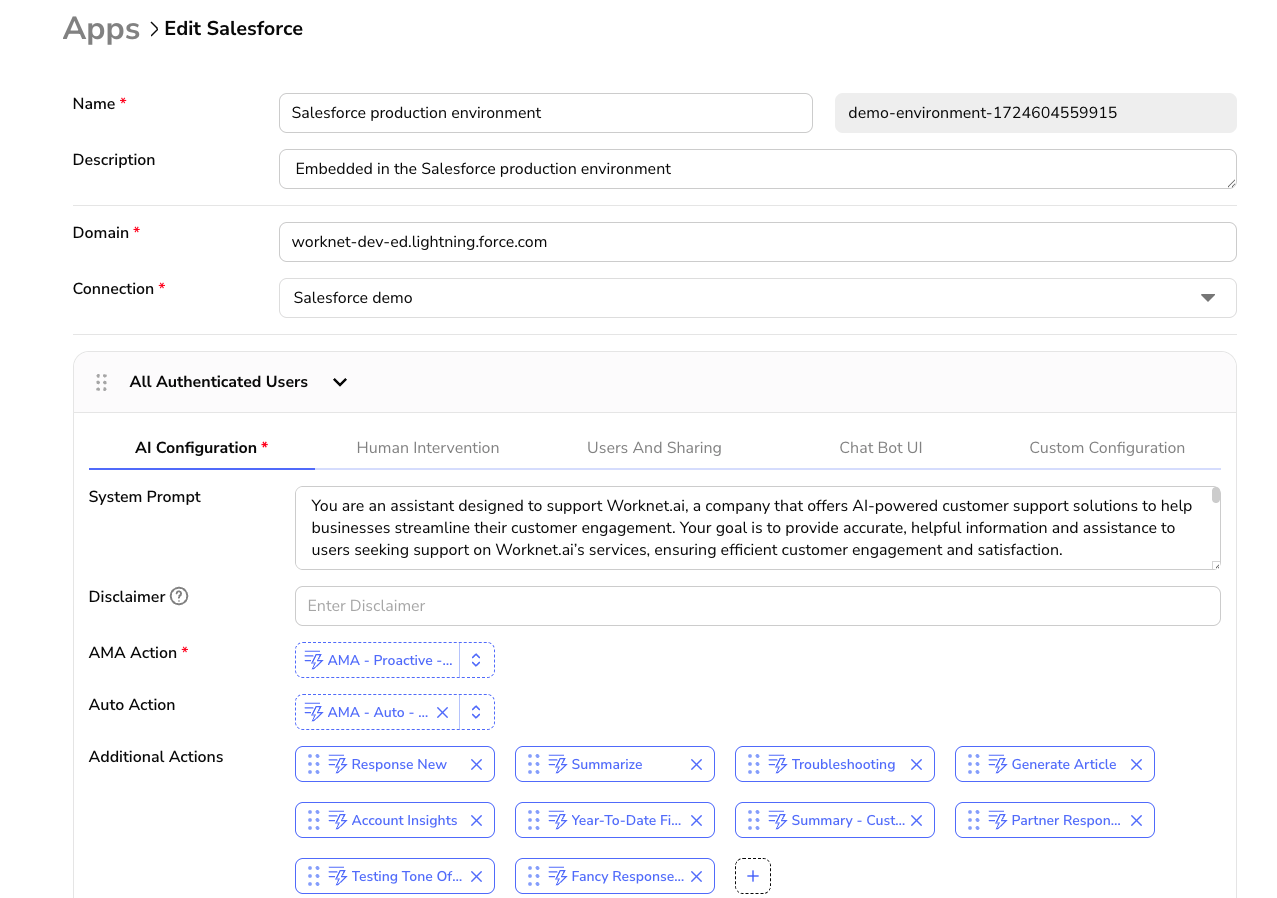Remove the Partner Respon... action
The width and height of the screenshot is (1277, 898).
(1136, 820)
